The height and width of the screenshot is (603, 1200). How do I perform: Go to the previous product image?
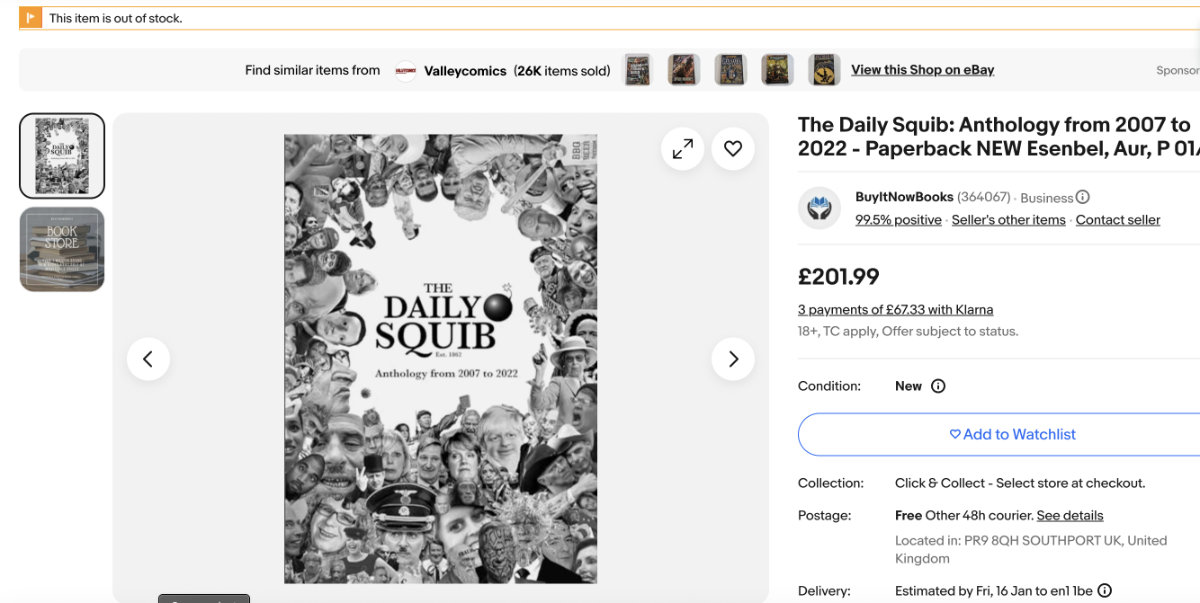(148, 359)
